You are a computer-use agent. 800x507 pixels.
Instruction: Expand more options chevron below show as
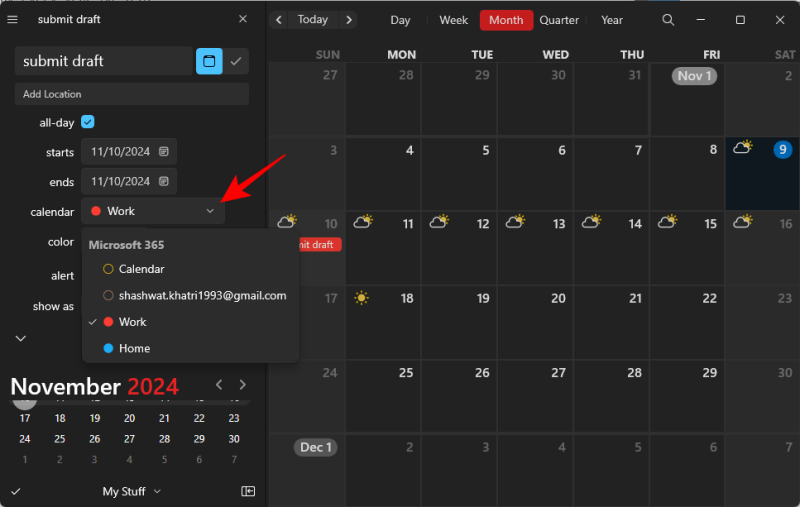(x=20, y=338)
